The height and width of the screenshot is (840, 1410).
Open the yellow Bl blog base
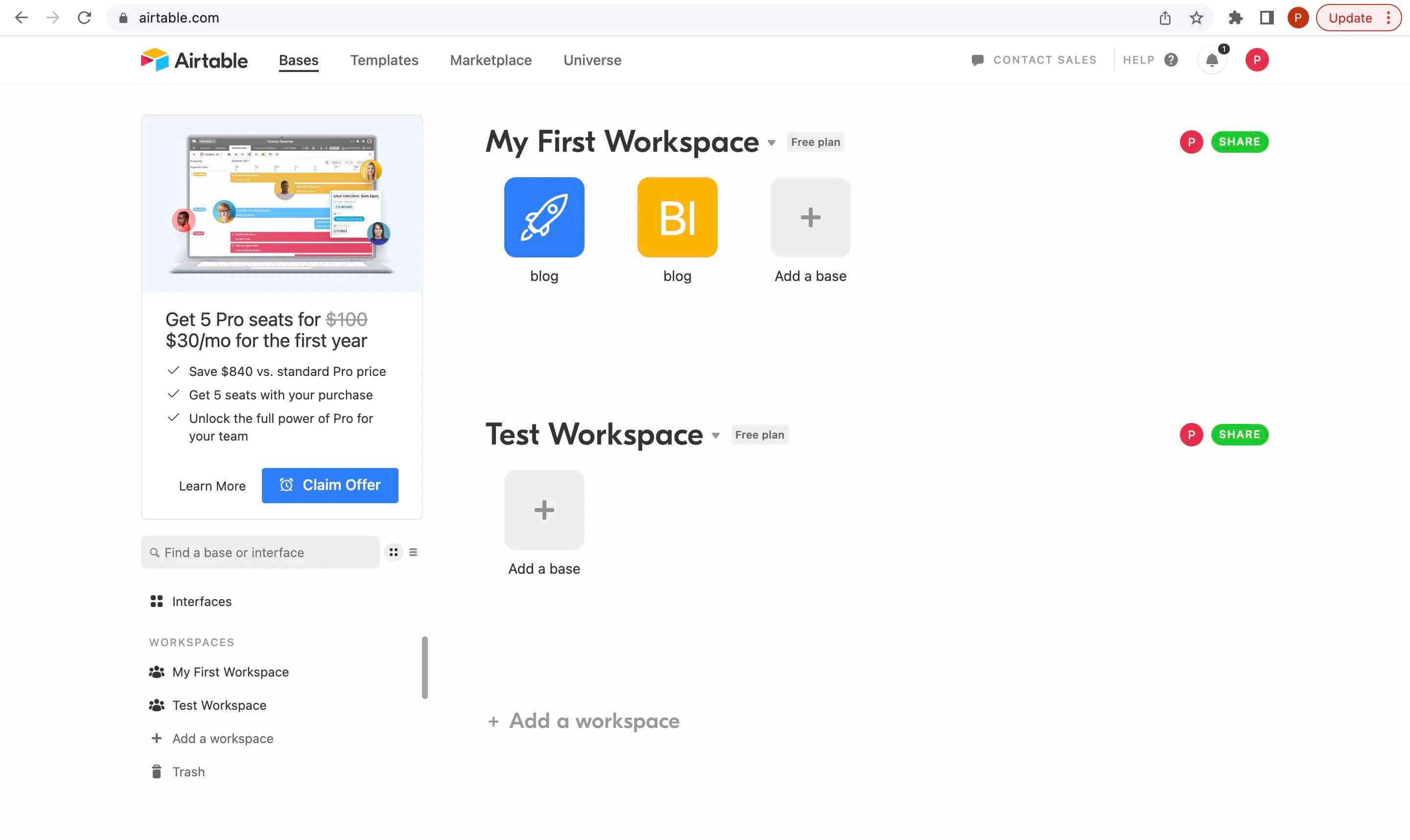tap(677, 217)
